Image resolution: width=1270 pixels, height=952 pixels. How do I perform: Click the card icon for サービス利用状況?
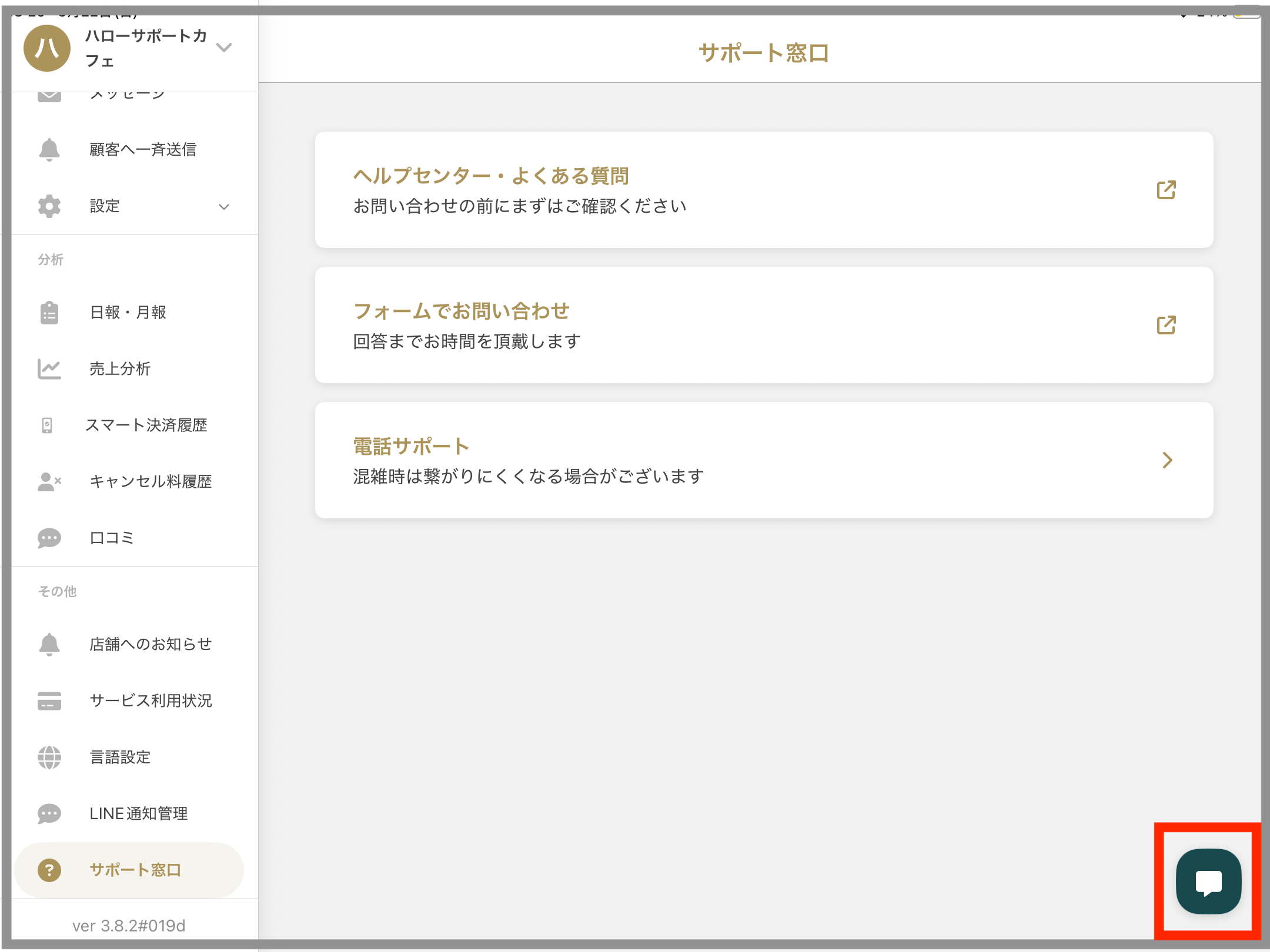click(49, 701)
